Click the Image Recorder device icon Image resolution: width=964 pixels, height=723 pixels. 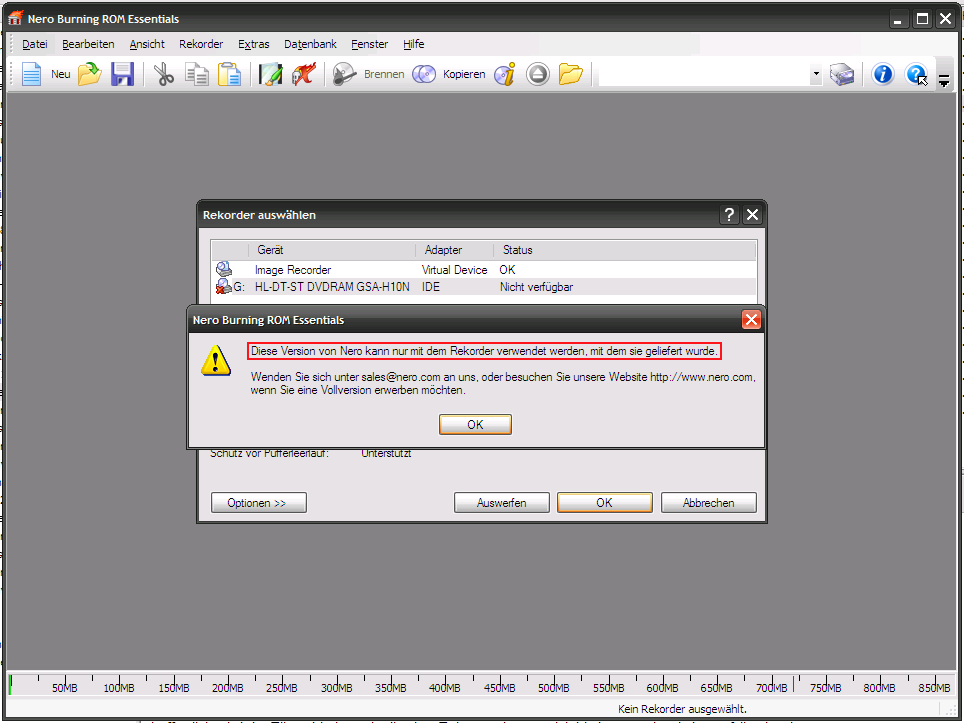(224, 269)
